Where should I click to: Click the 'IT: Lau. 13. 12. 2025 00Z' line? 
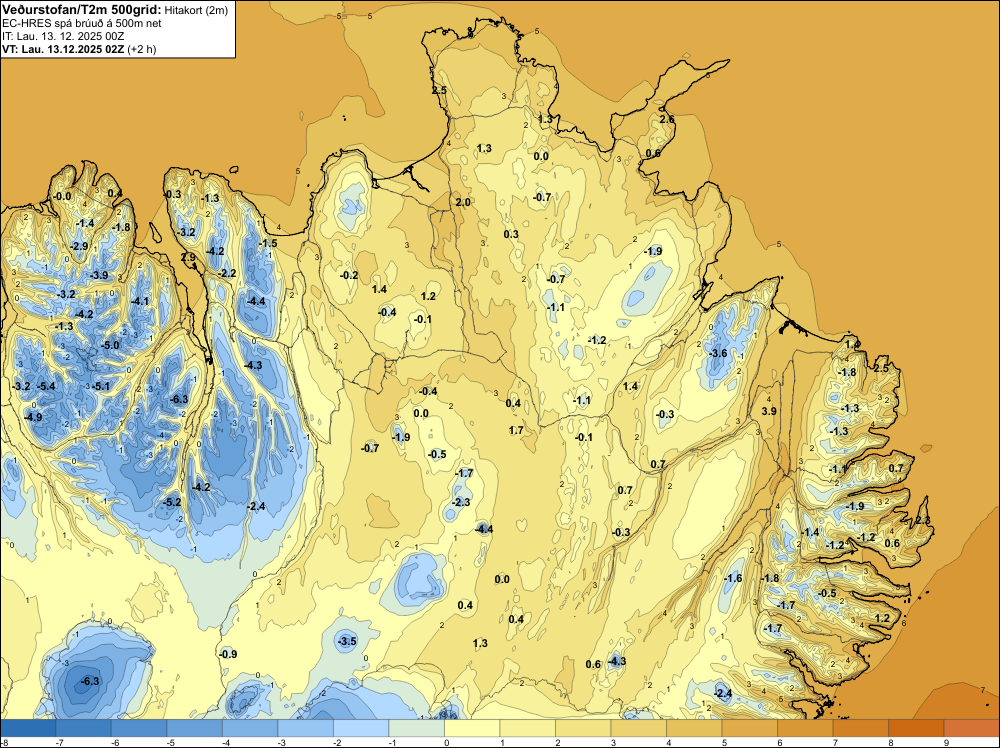pyautogui.click(x=62, y=36)
